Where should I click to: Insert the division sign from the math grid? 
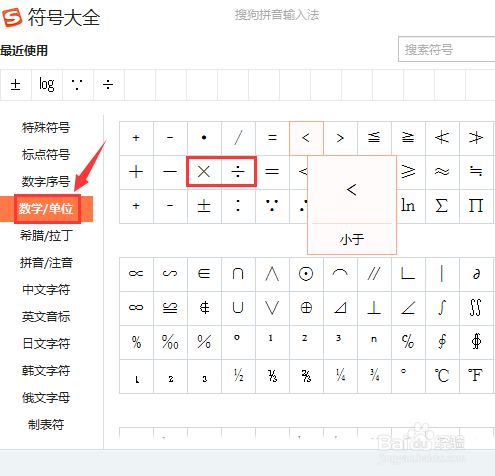[x=238, y=172]
